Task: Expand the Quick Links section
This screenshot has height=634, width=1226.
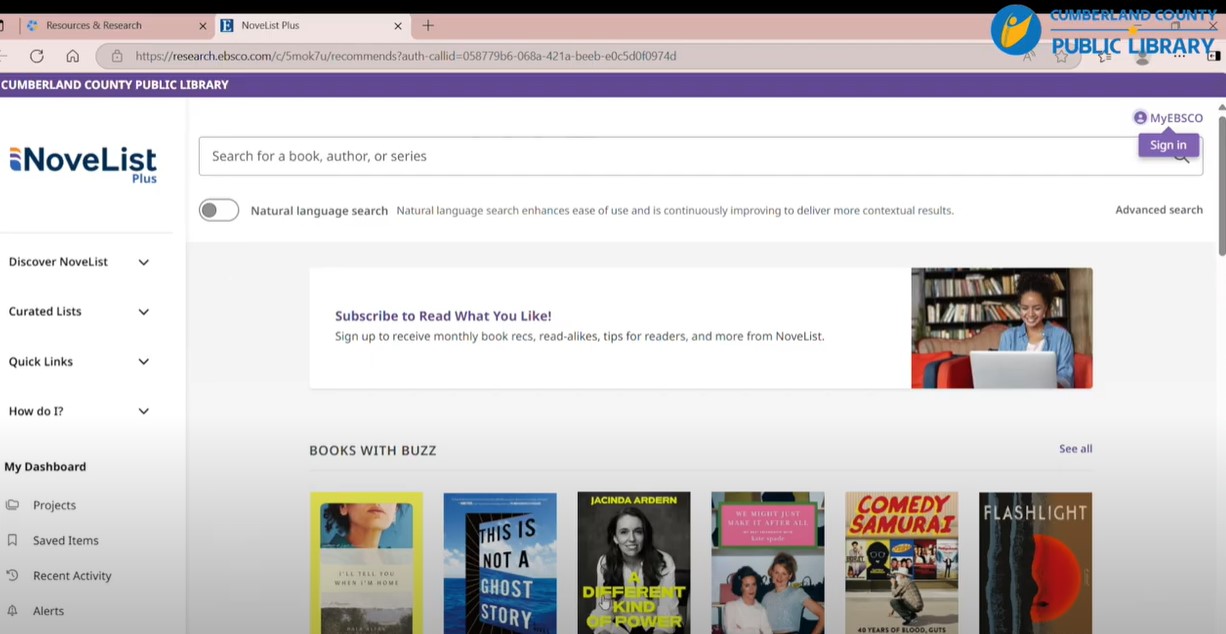Action: [x=143, y=362]
